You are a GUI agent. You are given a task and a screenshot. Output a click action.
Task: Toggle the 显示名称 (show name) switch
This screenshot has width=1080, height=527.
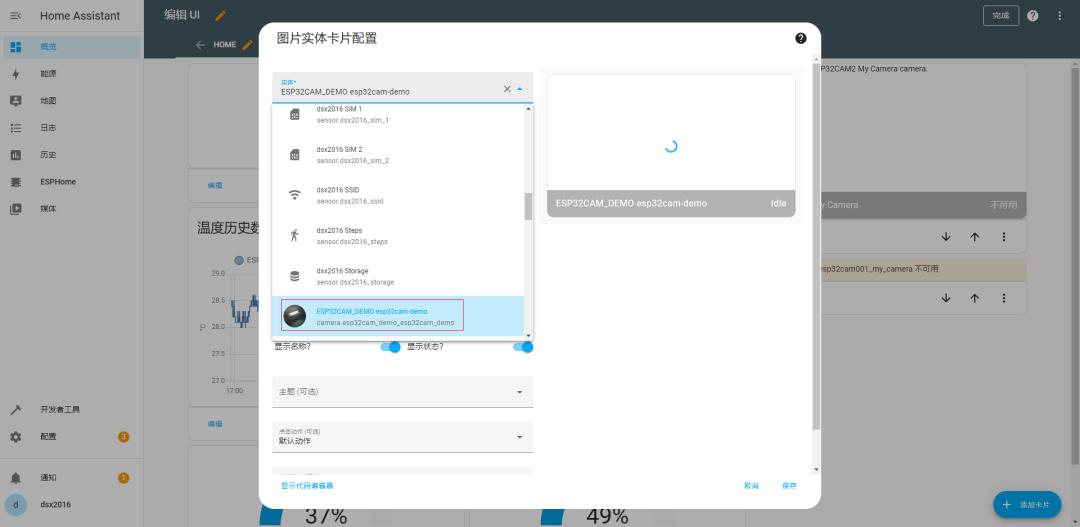point(391,347)
